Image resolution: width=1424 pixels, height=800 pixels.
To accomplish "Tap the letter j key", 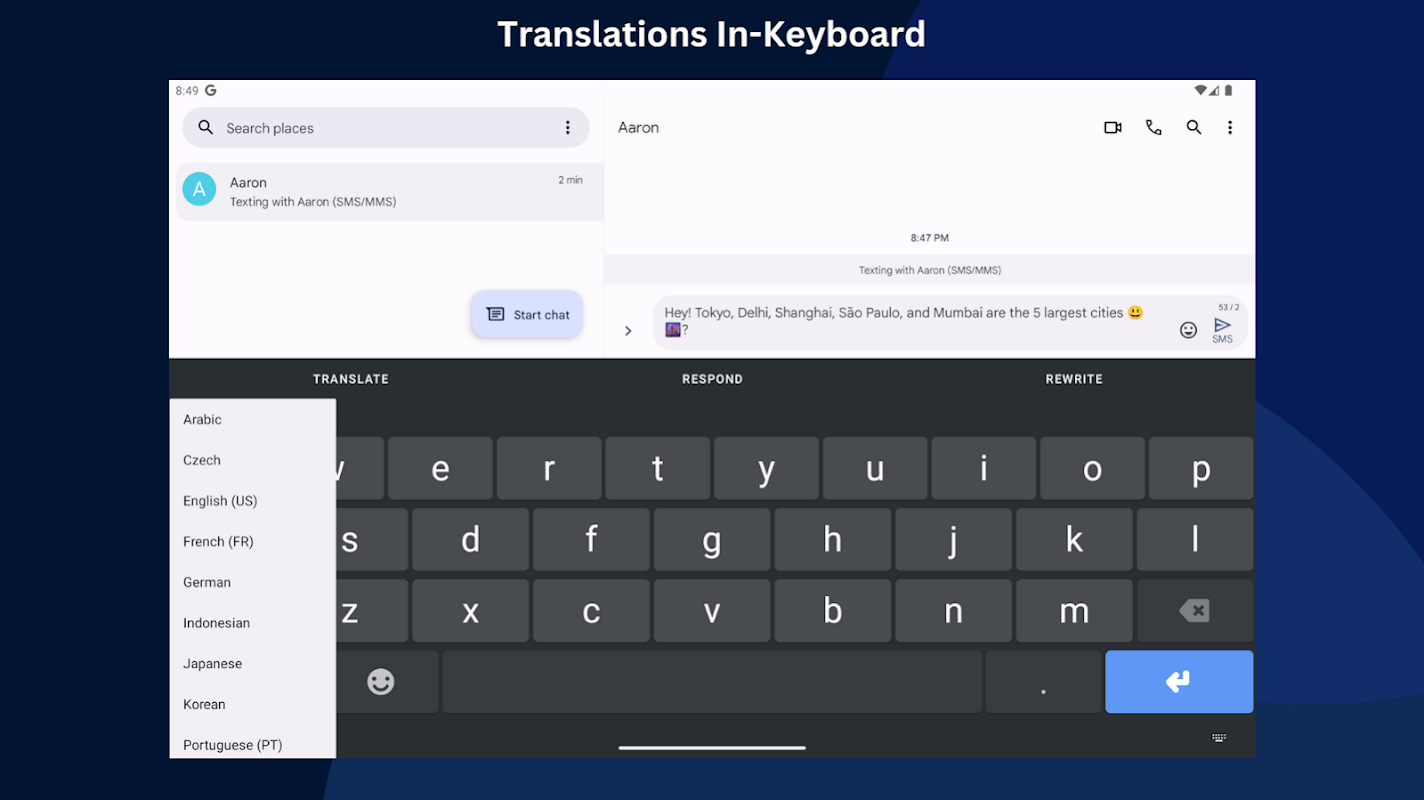I will click(x=953, y=540).
